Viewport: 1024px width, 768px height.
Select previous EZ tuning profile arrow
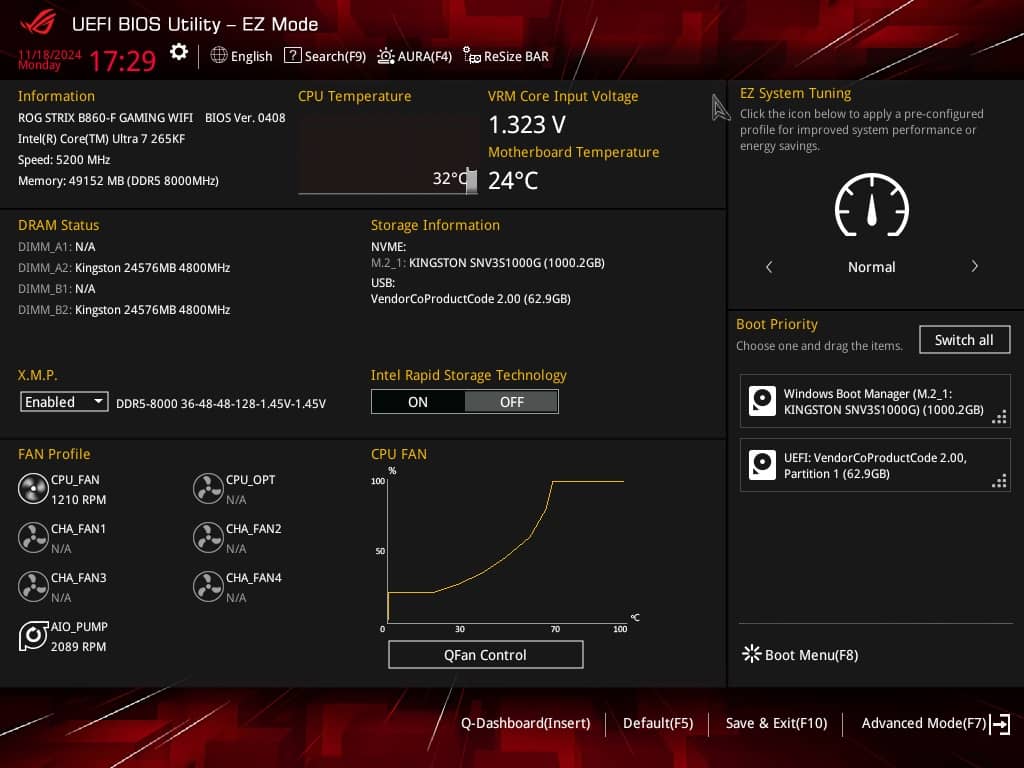(769, 266)
